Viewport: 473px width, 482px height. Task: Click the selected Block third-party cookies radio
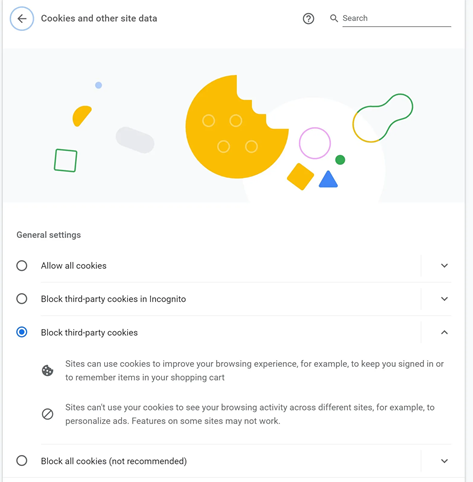tap(22, 332)
